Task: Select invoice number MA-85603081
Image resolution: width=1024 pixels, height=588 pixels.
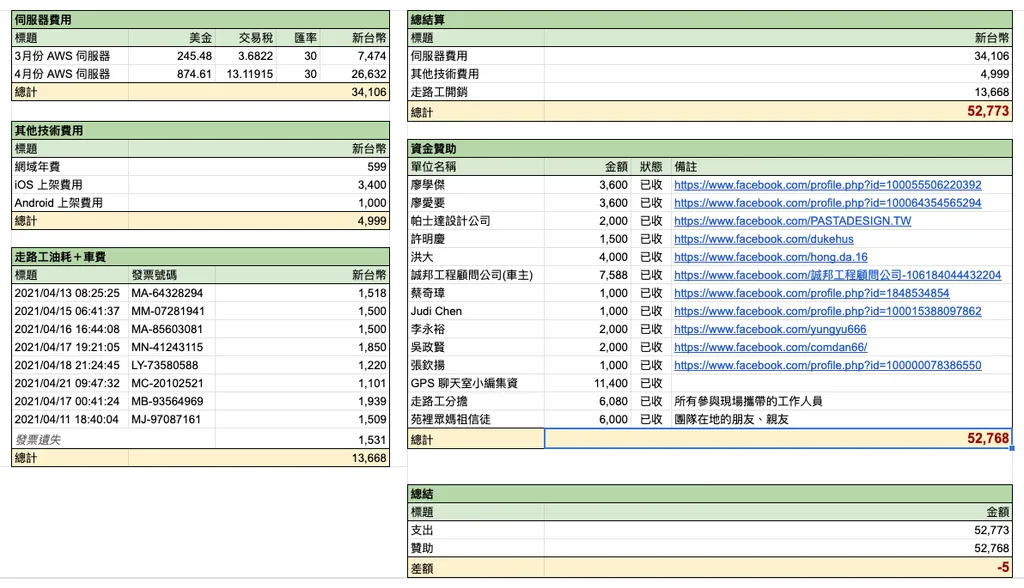Action: [x=172, y=329]
